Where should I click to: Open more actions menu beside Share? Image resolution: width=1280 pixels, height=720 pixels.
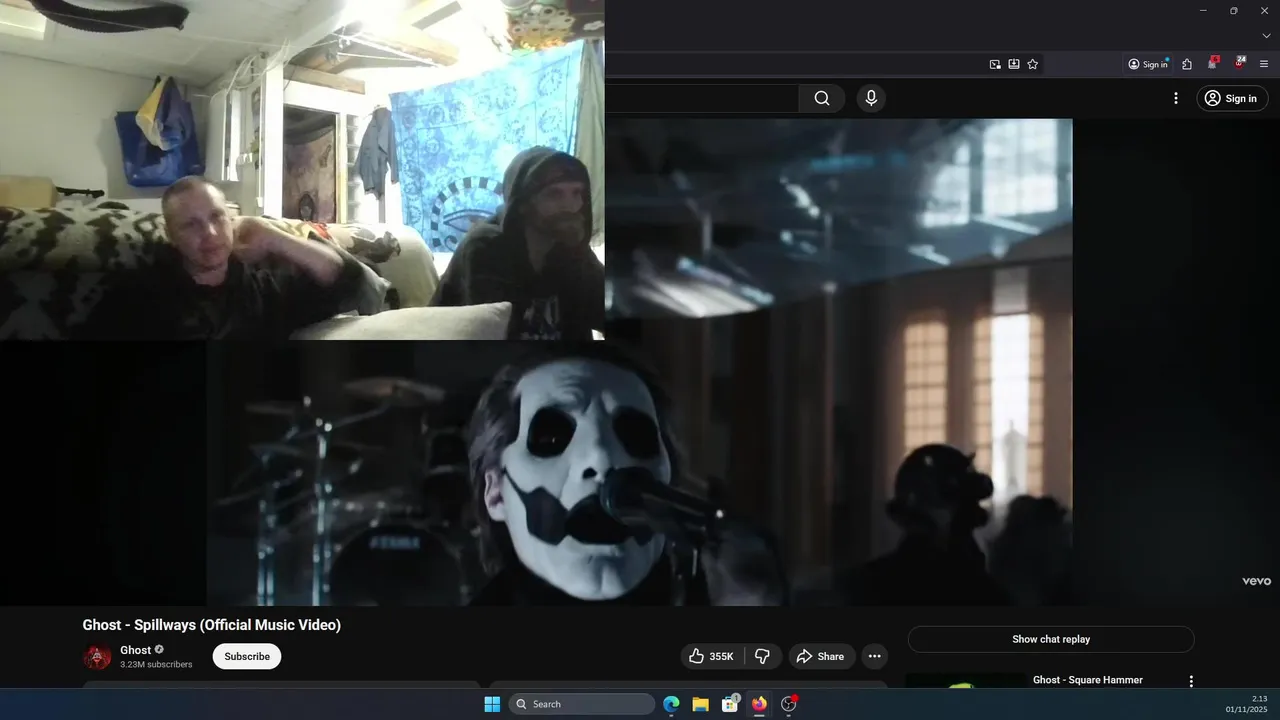tap(874, 656)
